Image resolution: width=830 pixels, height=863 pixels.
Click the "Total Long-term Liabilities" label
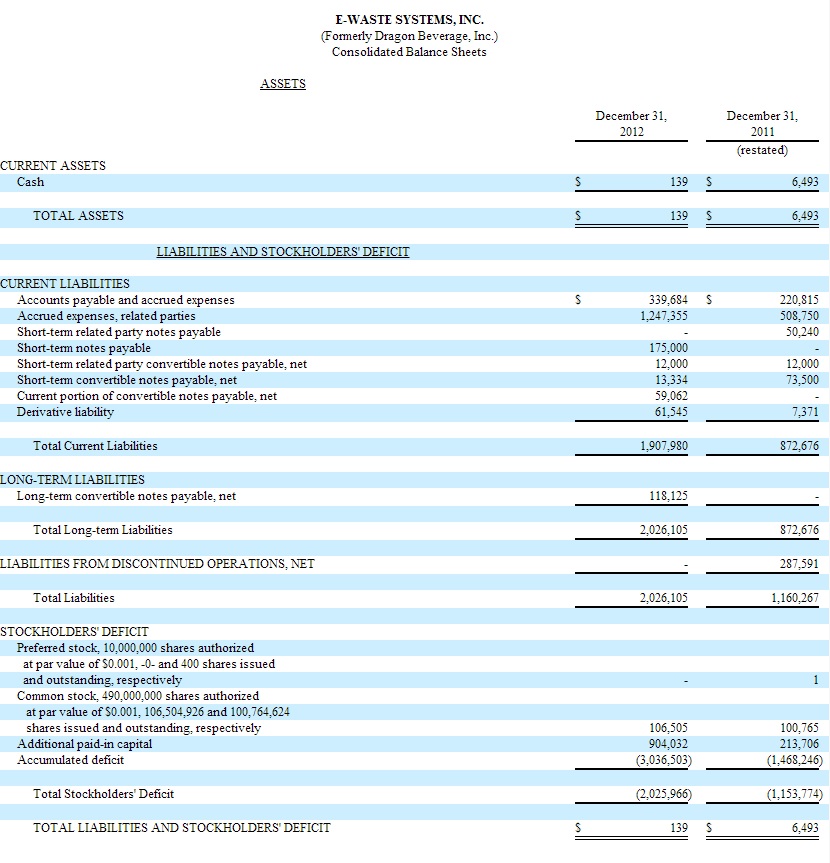[103, 530]
